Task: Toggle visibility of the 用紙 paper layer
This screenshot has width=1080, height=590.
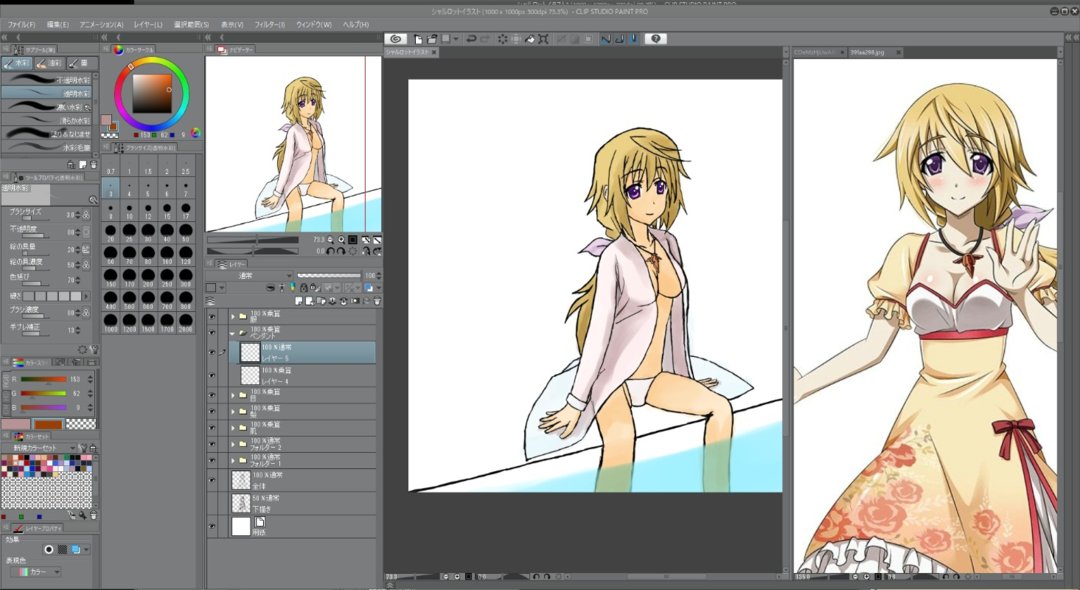Action: click(212, 527)
